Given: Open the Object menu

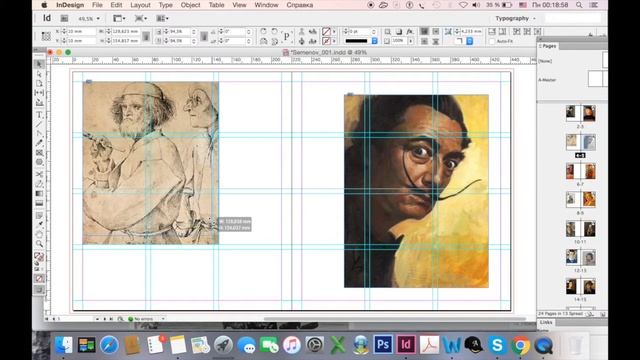Looking at the screenshot, I should pos(190,5).
